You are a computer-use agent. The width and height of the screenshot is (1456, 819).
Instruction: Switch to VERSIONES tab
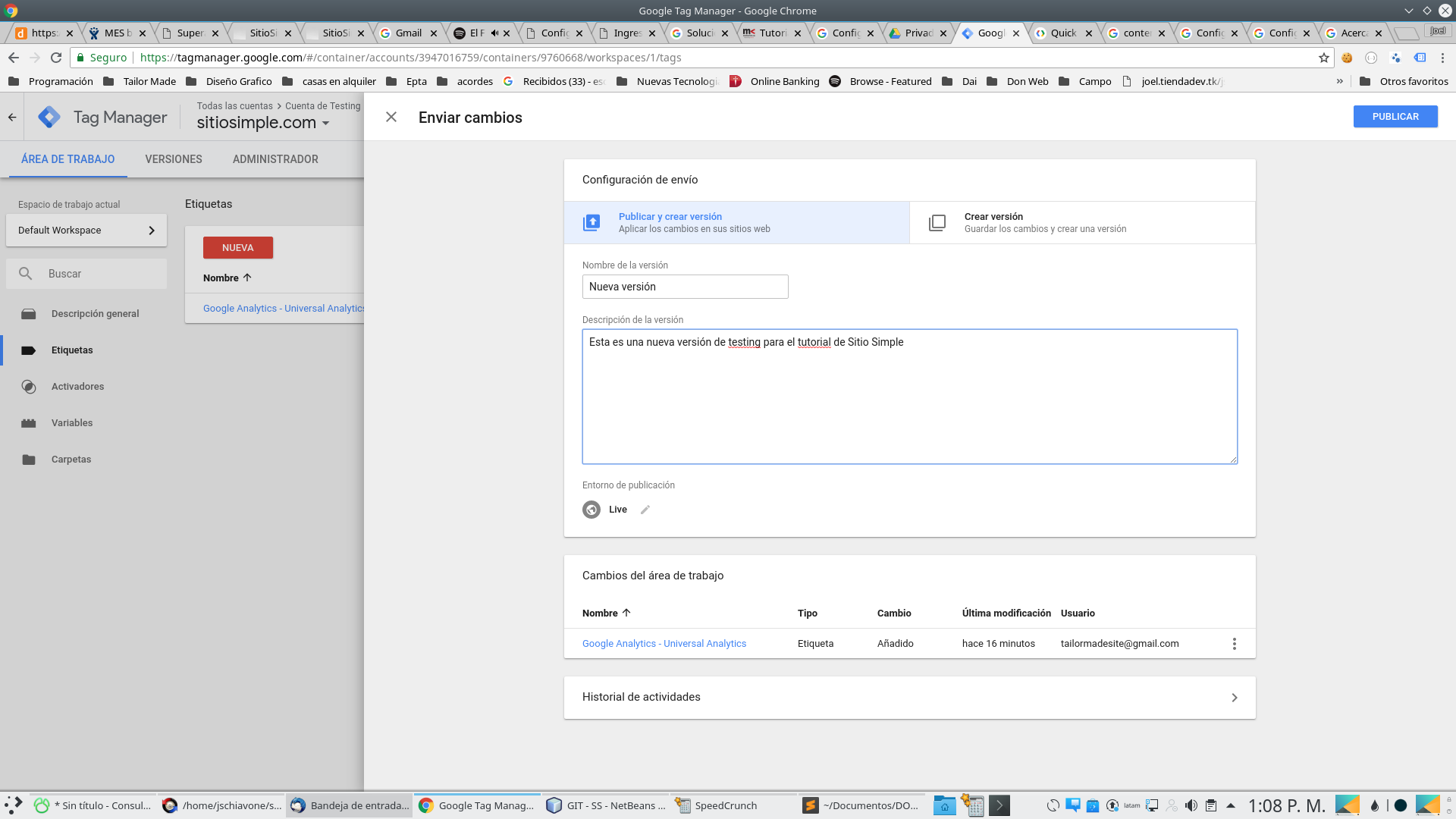pyautogui.click(x=174, y=159)
